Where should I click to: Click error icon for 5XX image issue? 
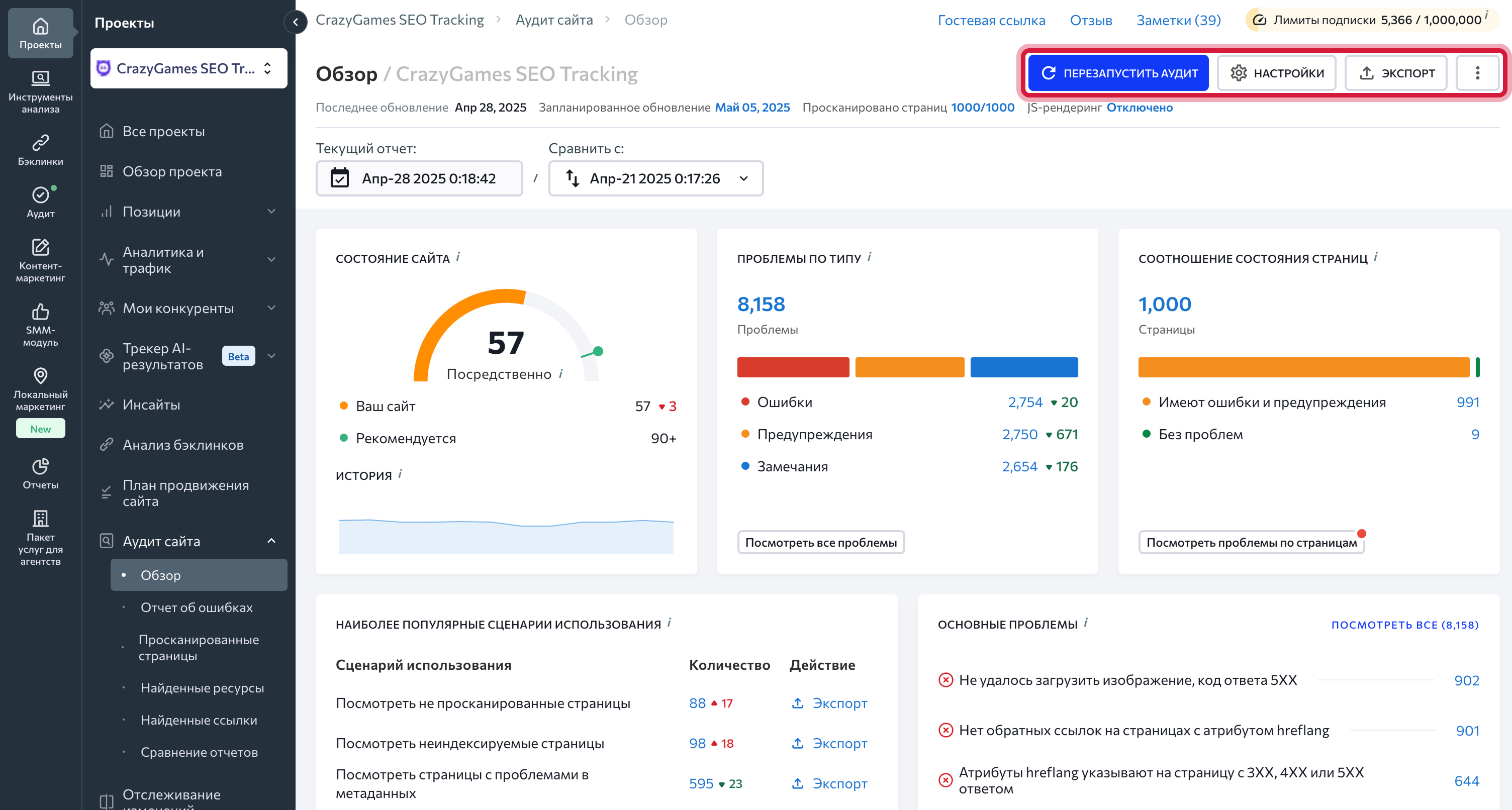[x=946, y=680]
